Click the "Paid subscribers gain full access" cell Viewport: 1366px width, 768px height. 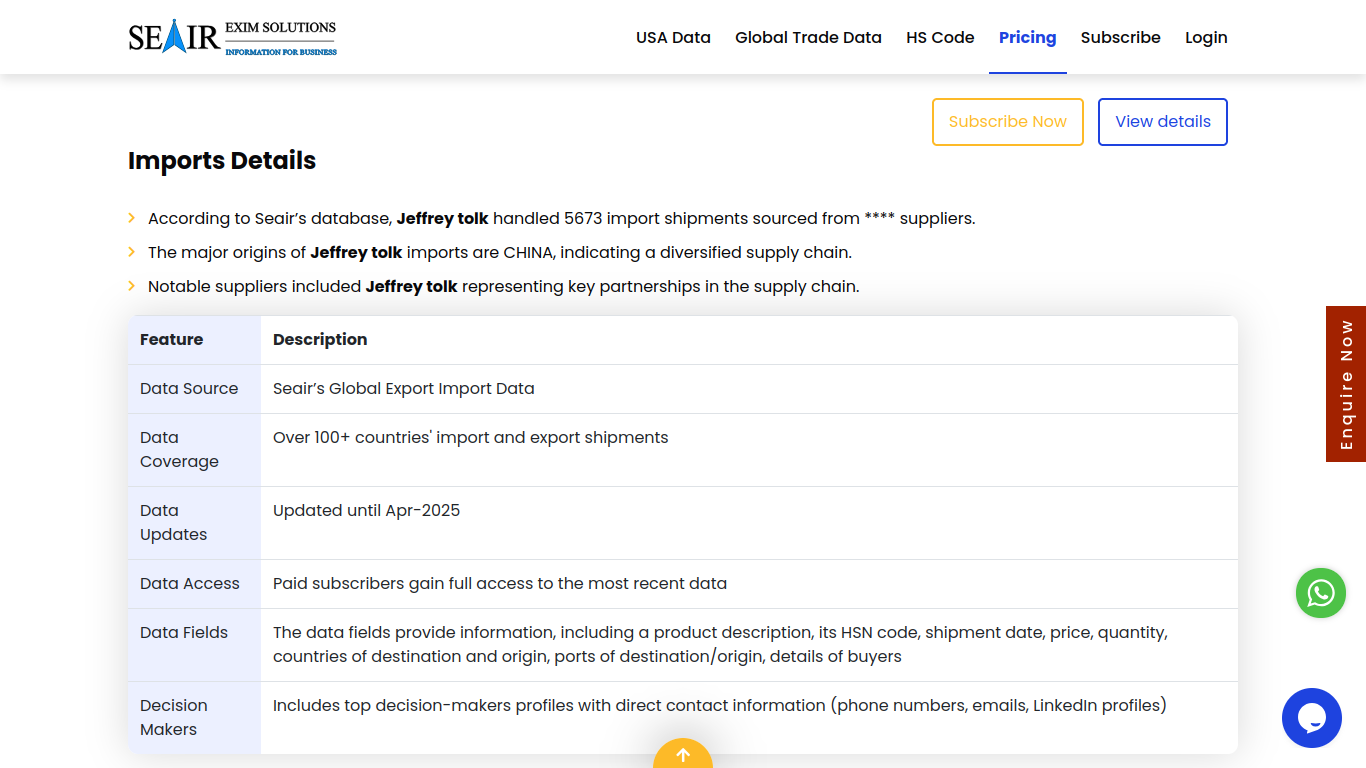tap(749, 584)
